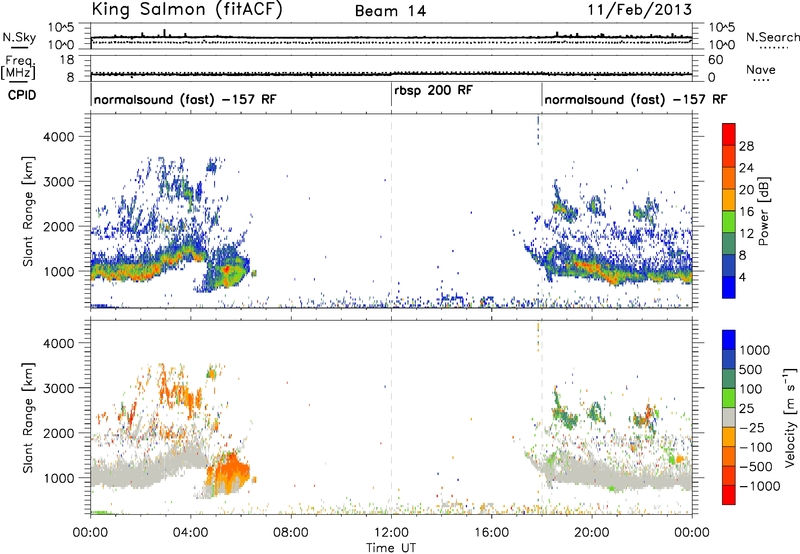Image resolution: width=800 pixels, height=554 pixels.
Task: Click the "-100" velocity colorbar value
Action: [x=756, y=447]
